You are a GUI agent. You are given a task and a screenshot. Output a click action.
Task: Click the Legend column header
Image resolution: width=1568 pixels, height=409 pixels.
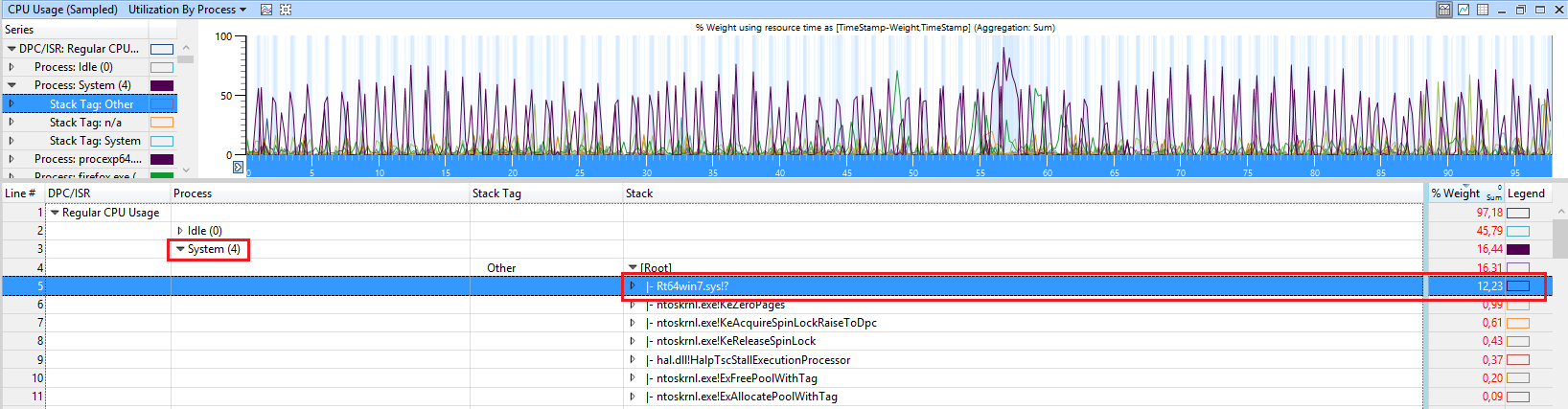click(1528, 193)
